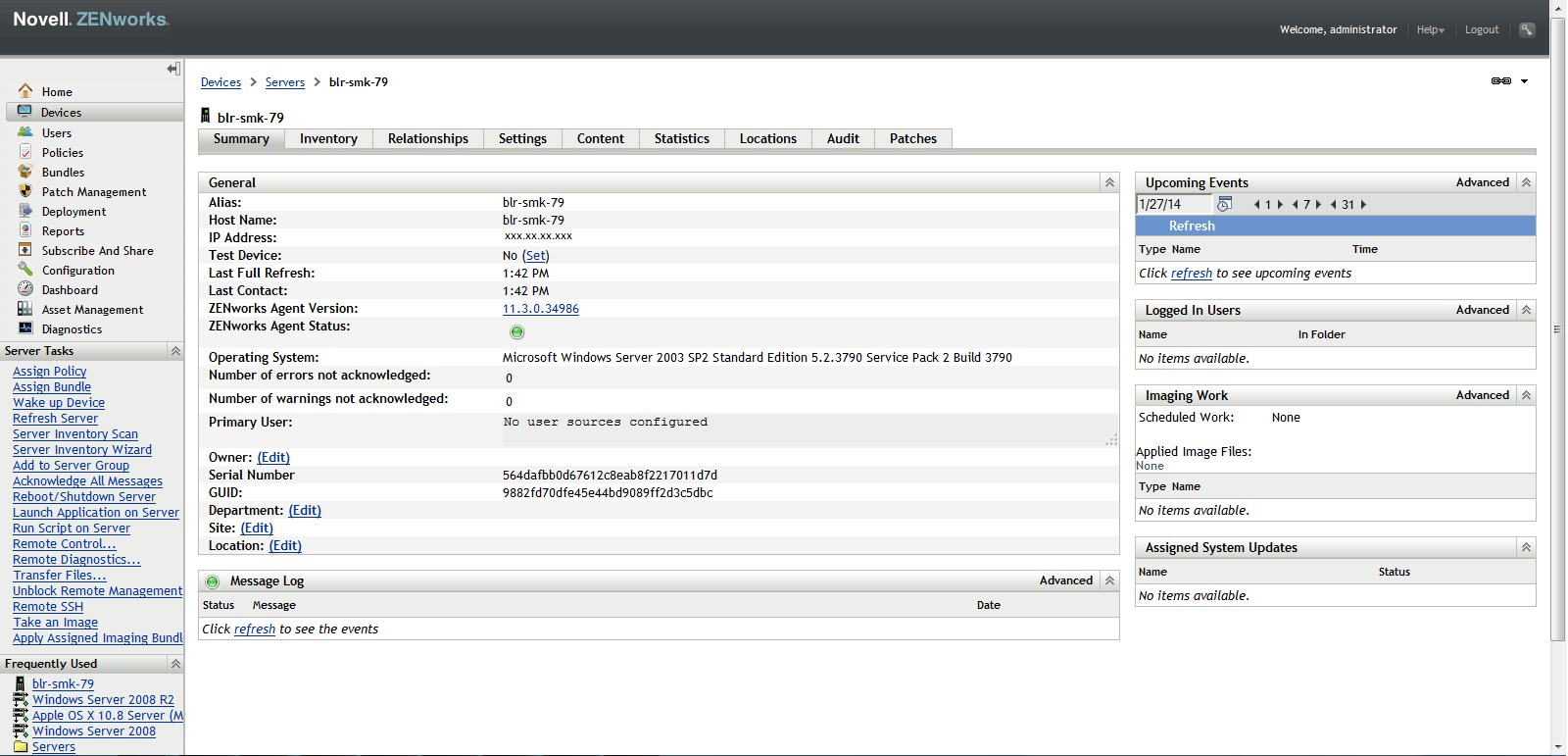Viewport: 1568px width, 756px height.
Task: Click the Asset Management icon
Action: (x=25, y=309)
